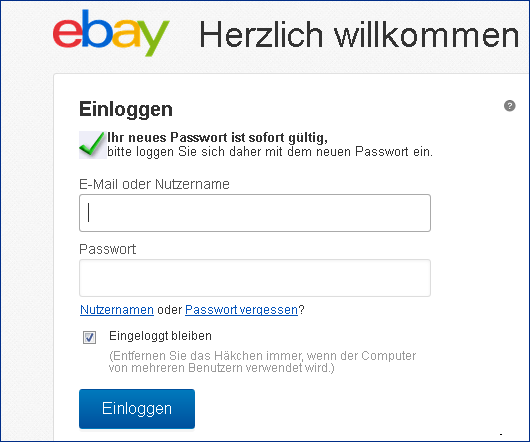This screenshot has width=530, height=442.
Task: Click the 'Entfernen Sie das Häkchen' hint
Action: 263,356
